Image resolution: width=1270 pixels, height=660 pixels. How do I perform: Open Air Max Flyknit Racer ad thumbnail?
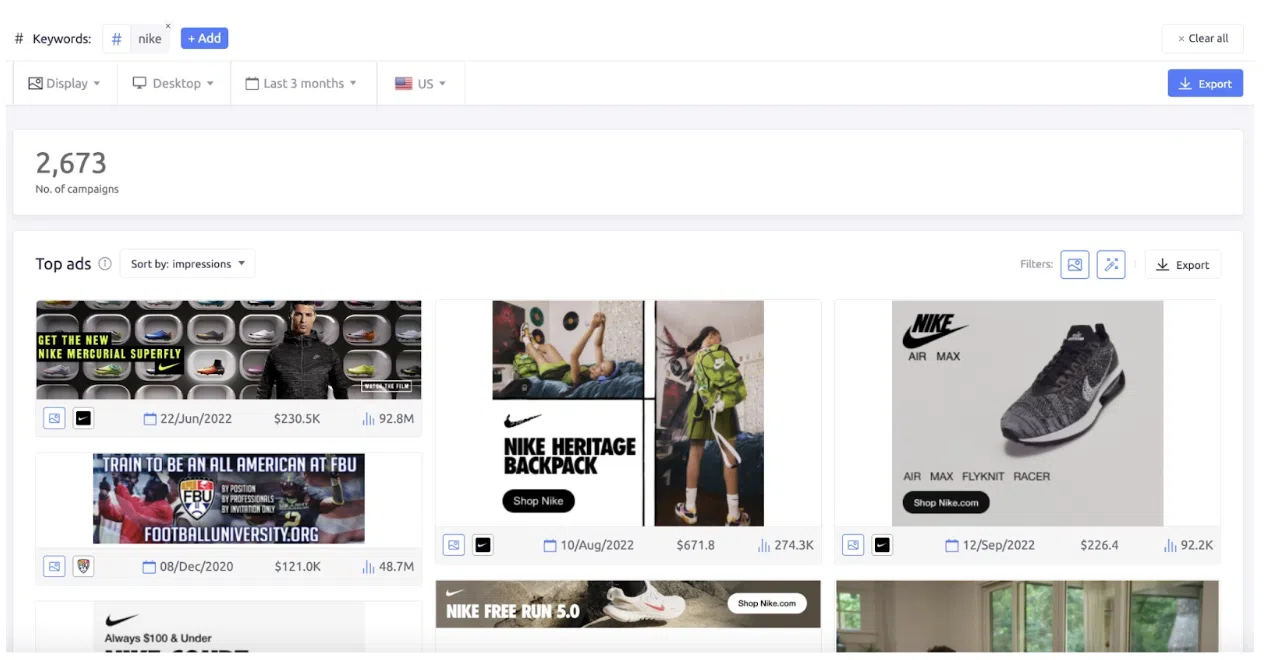tap(1027, 413)
